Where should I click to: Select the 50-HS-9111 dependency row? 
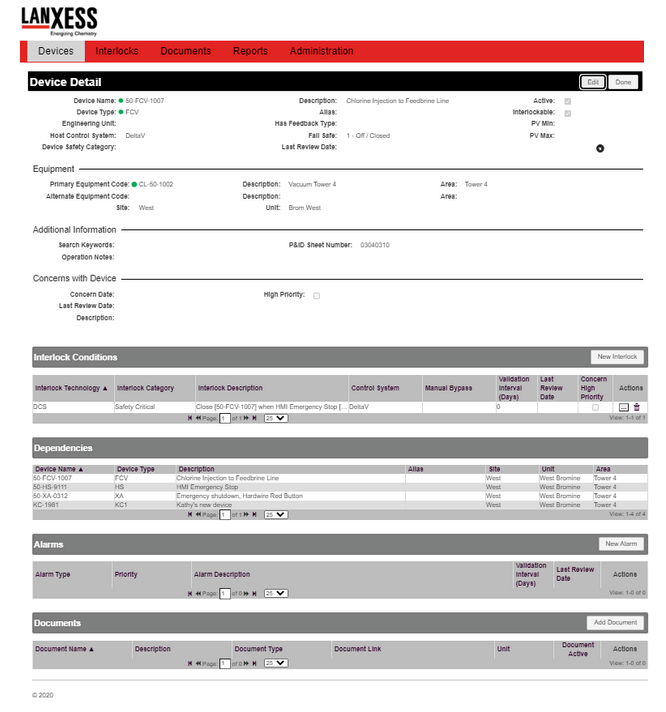pos(340,487)
